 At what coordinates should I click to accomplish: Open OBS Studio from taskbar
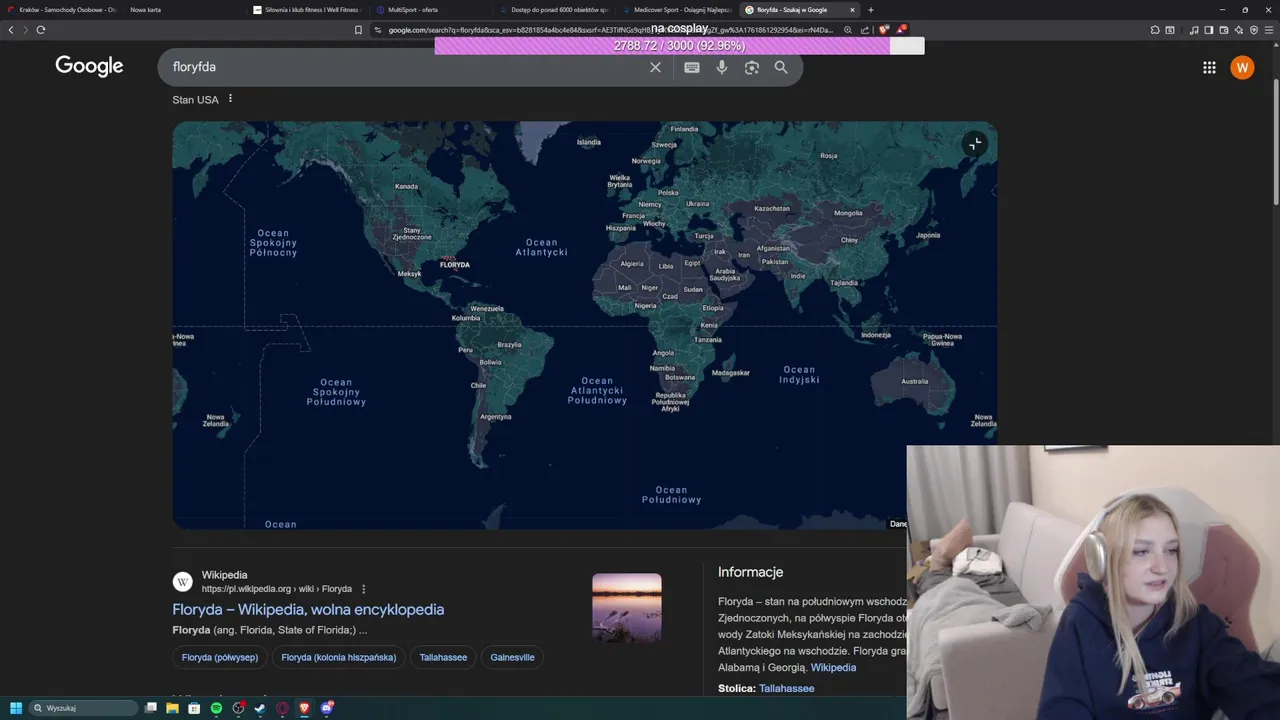[238, 708]
